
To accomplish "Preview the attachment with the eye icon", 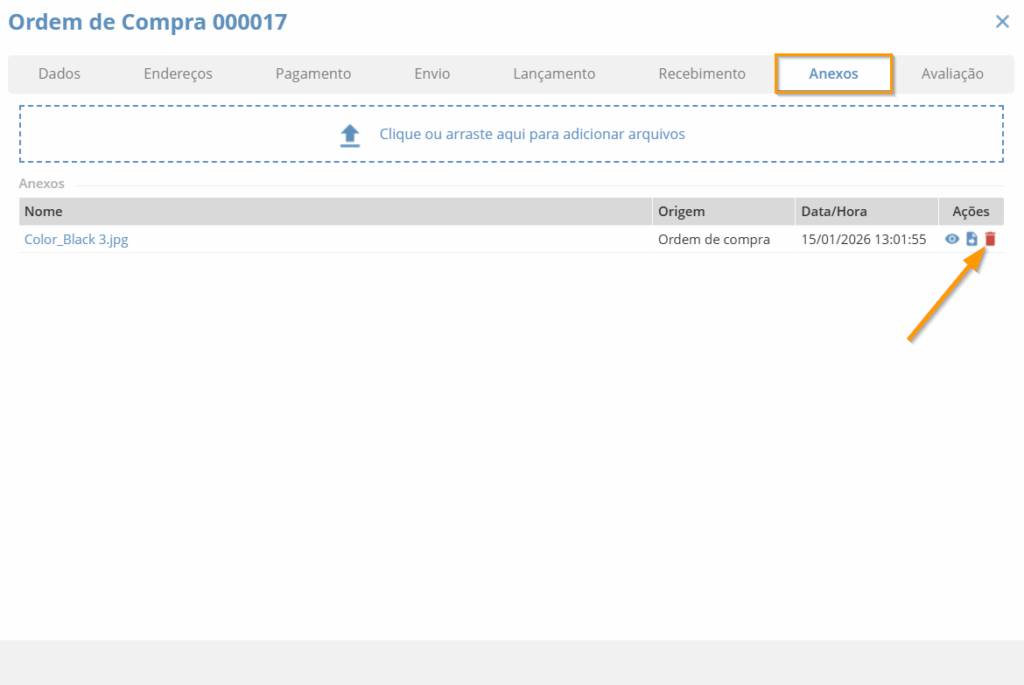I will click(952, 239).
